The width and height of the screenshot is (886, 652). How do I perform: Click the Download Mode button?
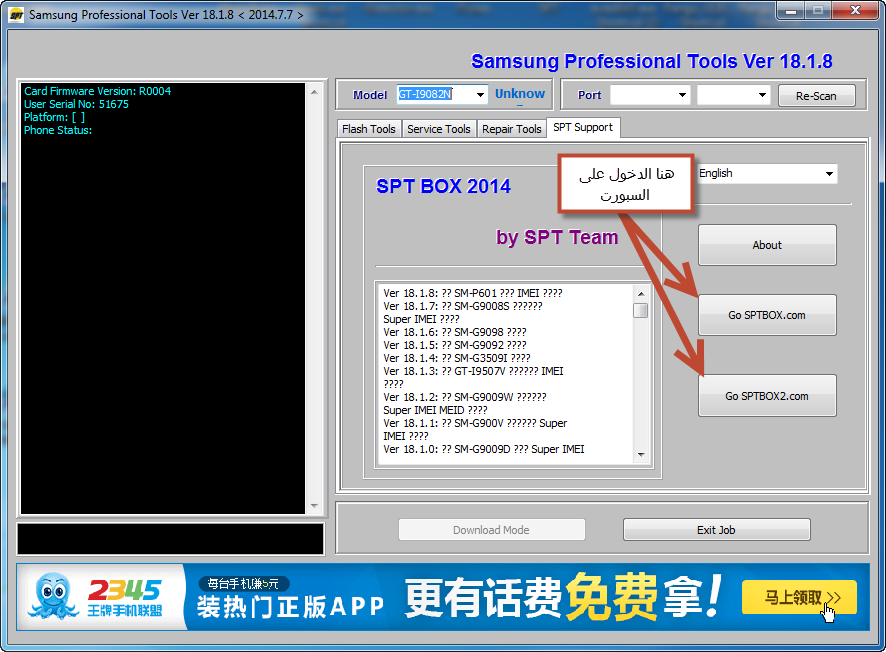(x=492, y=530)
